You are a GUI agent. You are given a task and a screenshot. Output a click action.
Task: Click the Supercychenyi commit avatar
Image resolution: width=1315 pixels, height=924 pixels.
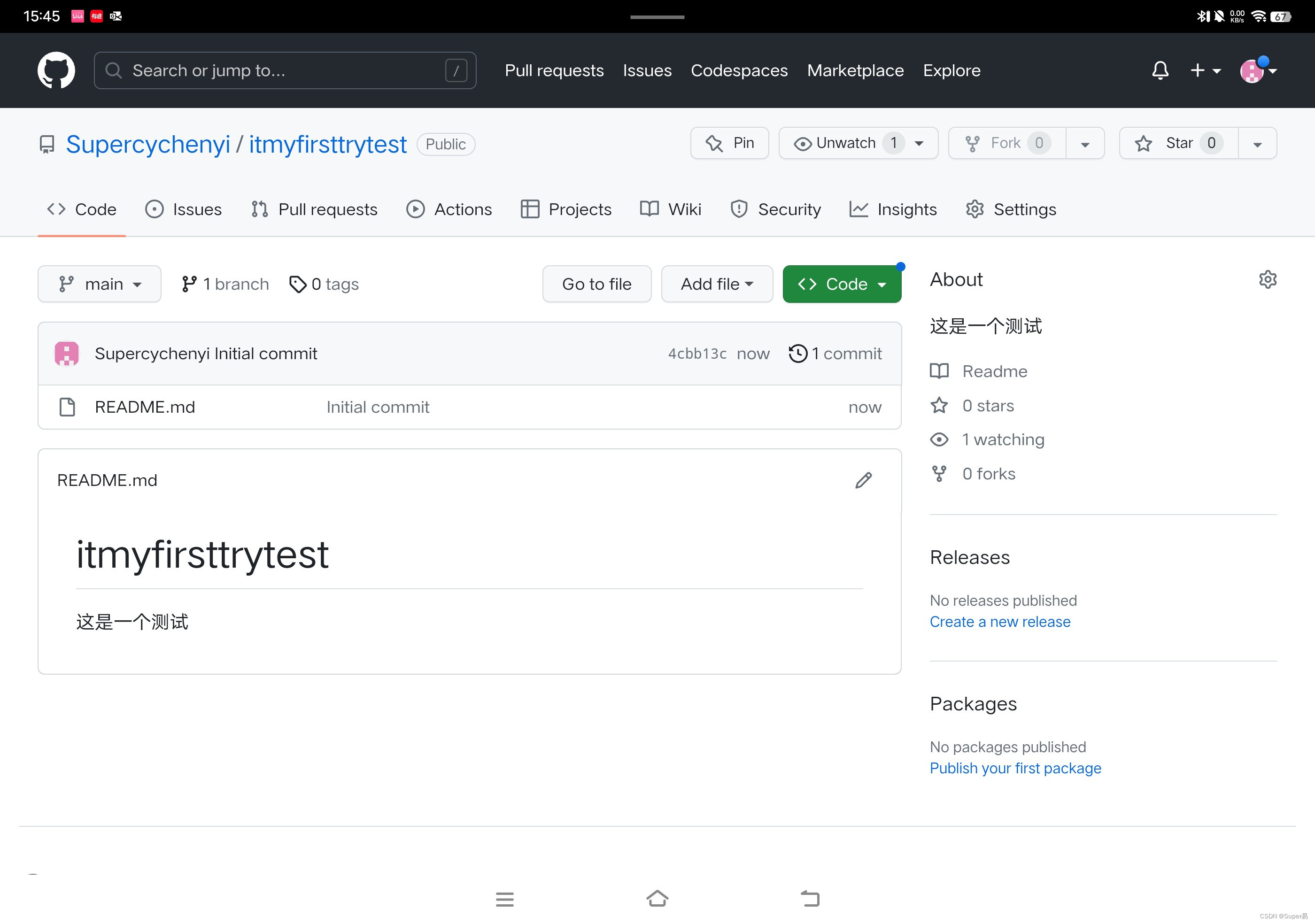66,353
